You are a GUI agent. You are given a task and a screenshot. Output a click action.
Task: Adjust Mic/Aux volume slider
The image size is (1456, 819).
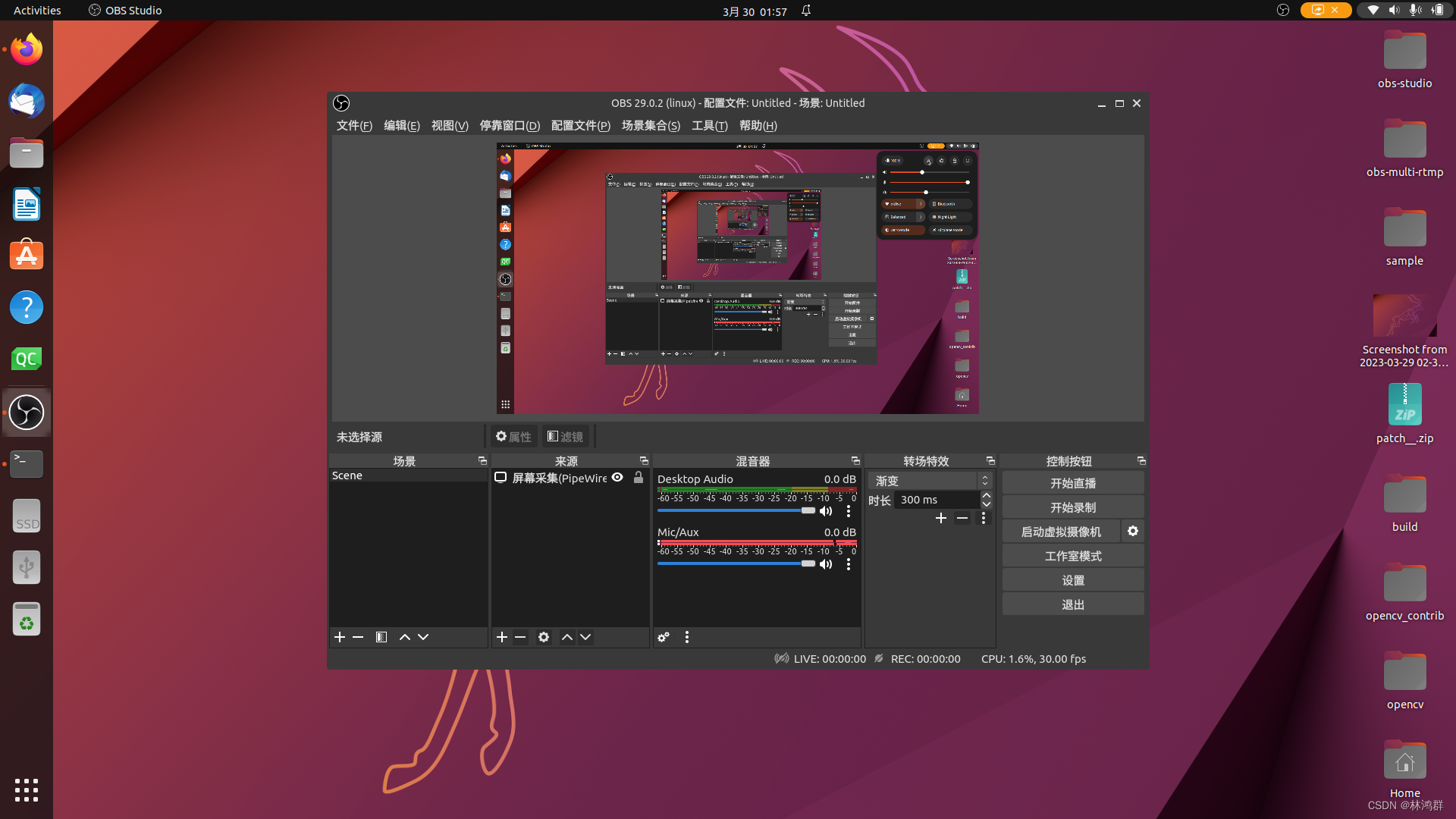[x=736, y=564]
